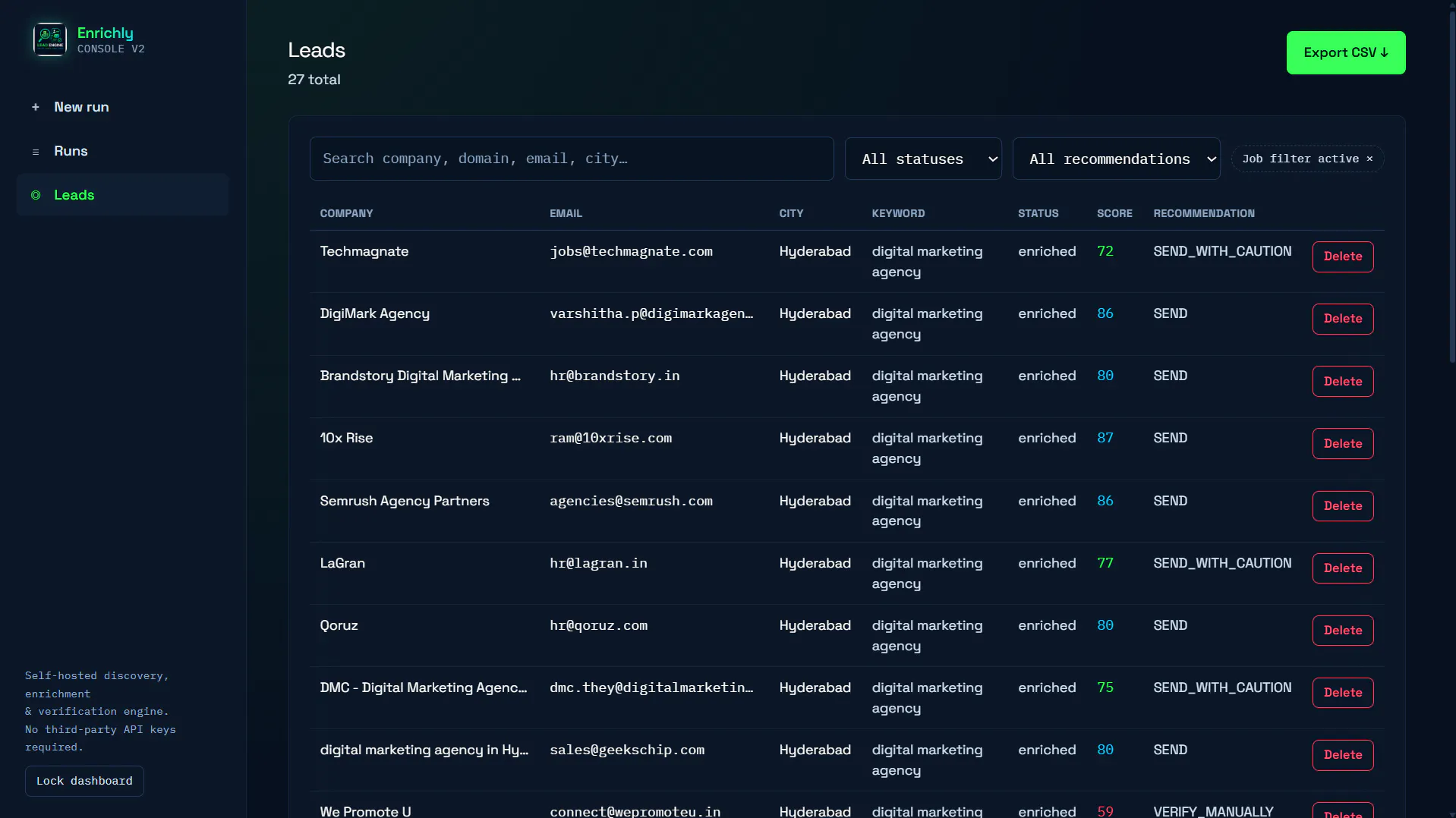Delete the Techmagnate lead
1456x818 pixels.
click(x=1342, y=256)
